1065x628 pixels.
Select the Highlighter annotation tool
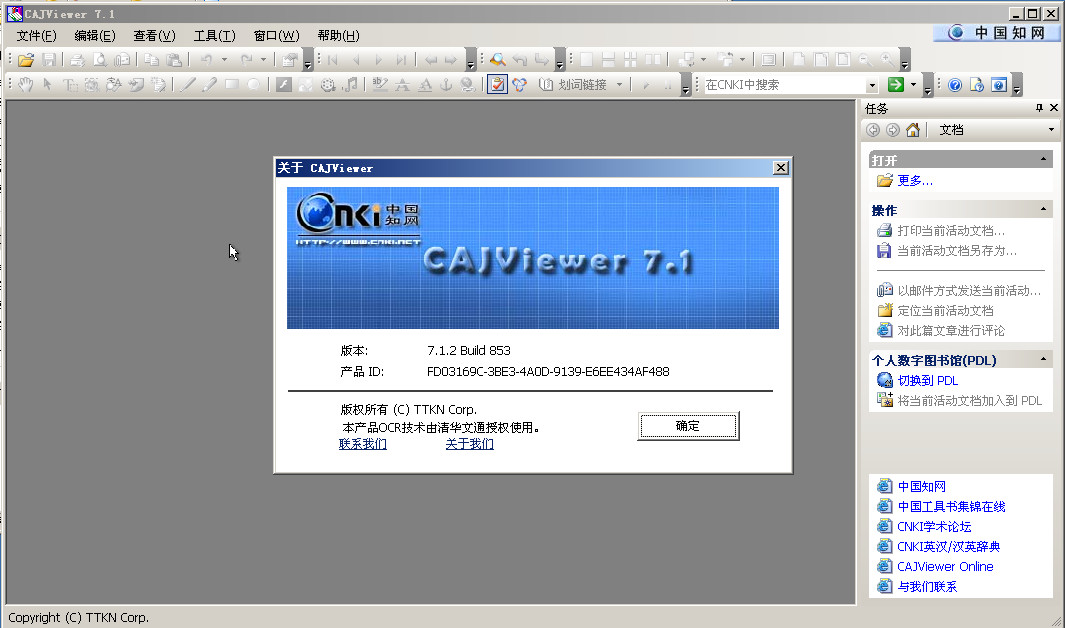(x=382, y=84)
